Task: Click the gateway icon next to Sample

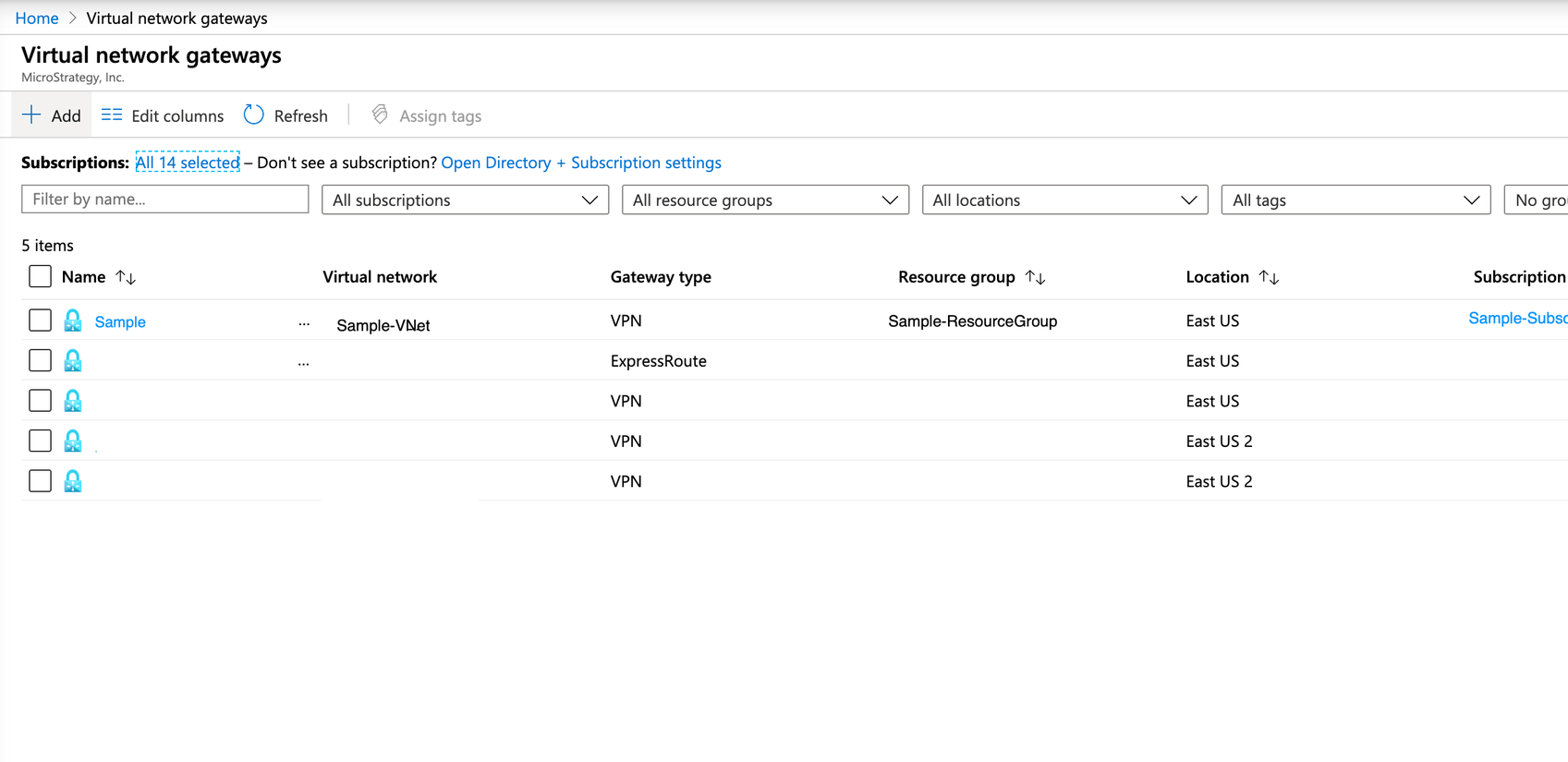Action: pos(73,321)
